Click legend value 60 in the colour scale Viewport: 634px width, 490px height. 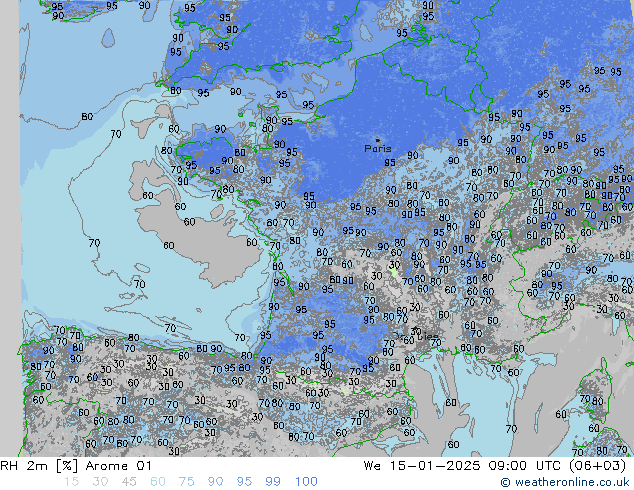click(158, 482)
